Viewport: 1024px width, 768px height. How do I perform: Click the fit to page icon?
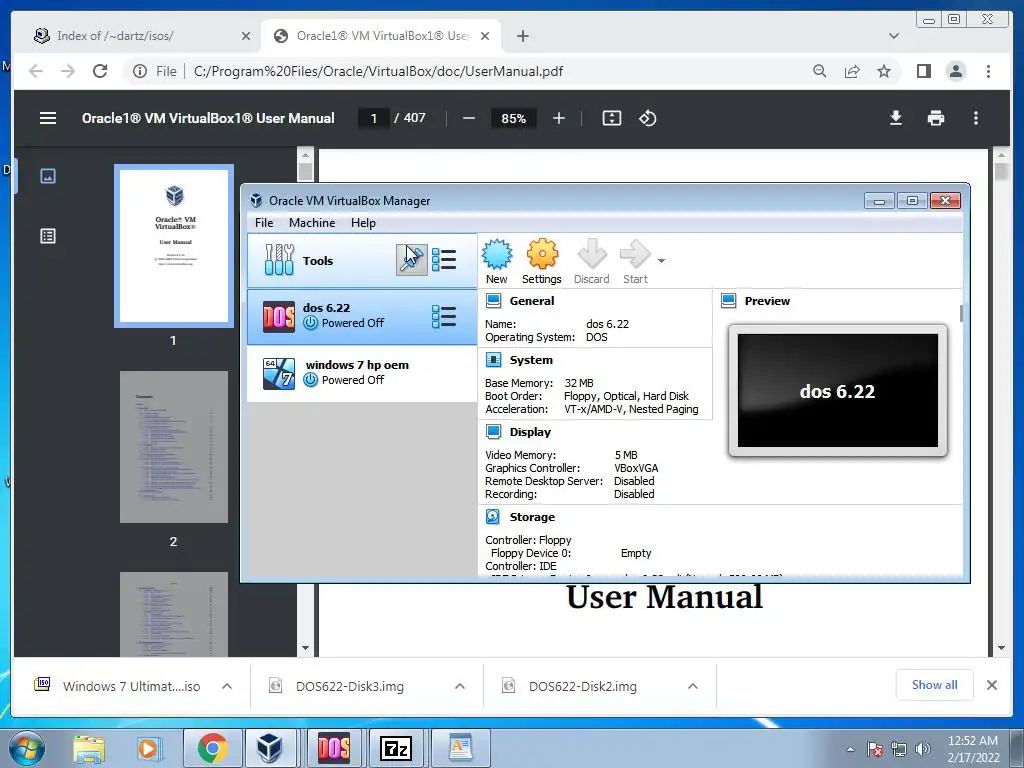612,118
